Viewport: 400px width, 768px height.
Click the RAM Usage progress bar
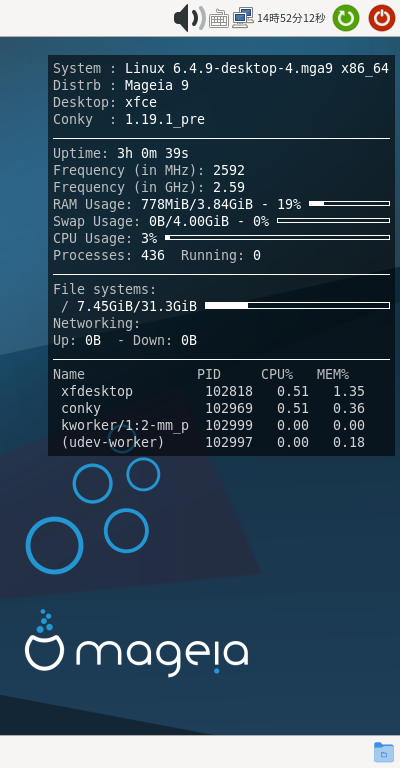click(349, 203)
